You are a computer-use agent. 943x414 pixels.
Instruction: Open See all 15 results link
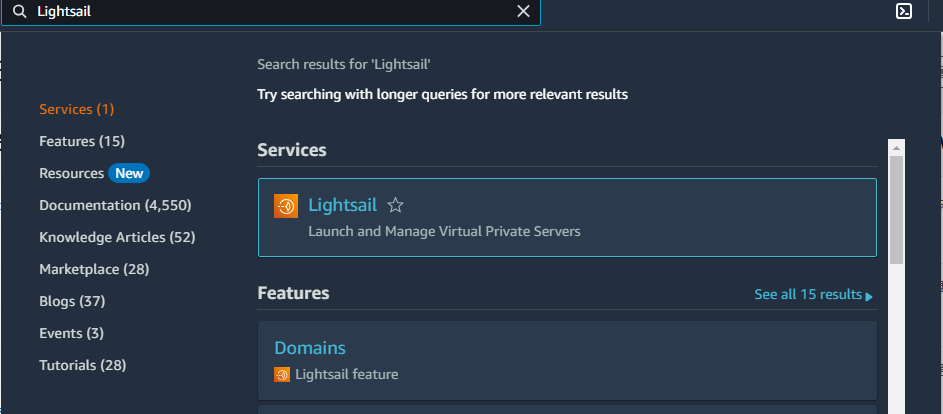pos(808,294)
